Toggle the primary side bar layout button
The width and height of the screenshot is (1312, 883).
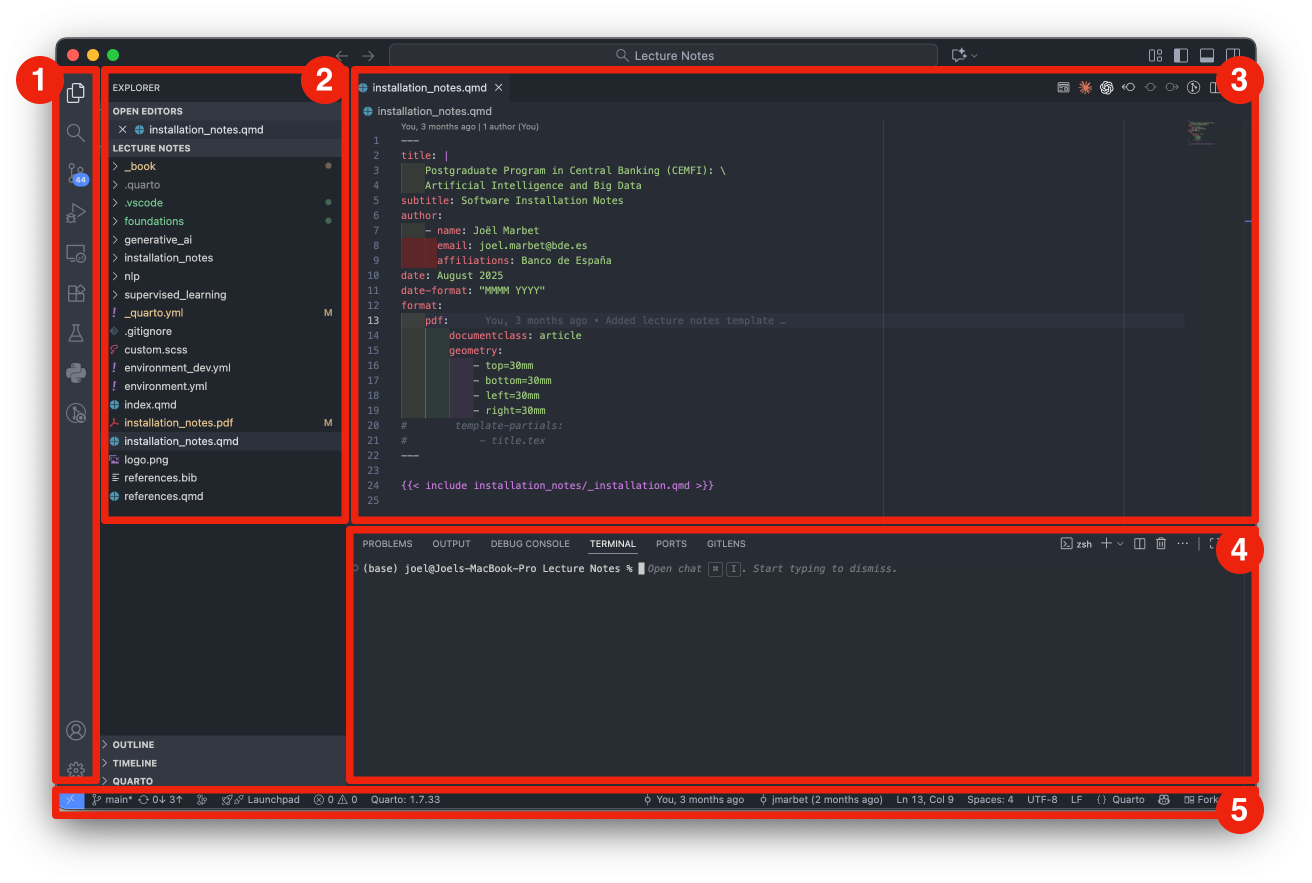1181,56
